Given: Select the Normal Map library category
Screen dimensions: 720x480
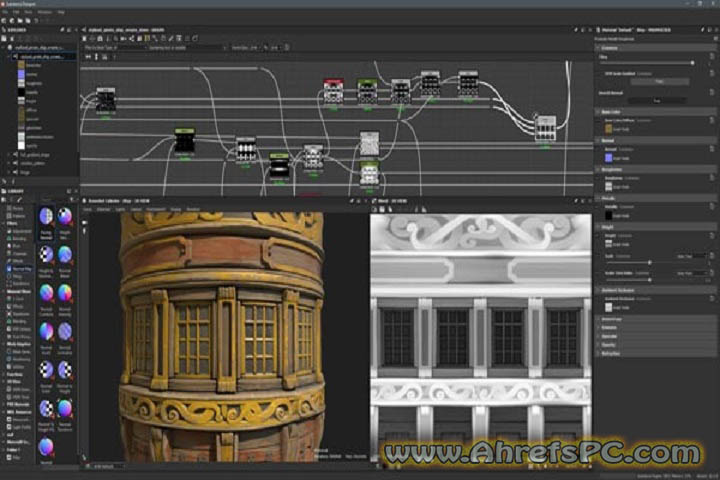Looking at the screenshot, I should tap(19, 269).
